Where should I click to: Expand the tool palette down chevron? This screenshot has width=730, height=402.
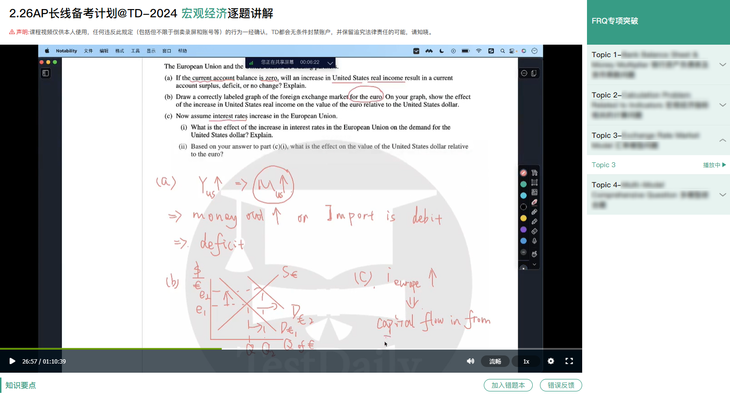click(x=534, y=264)
